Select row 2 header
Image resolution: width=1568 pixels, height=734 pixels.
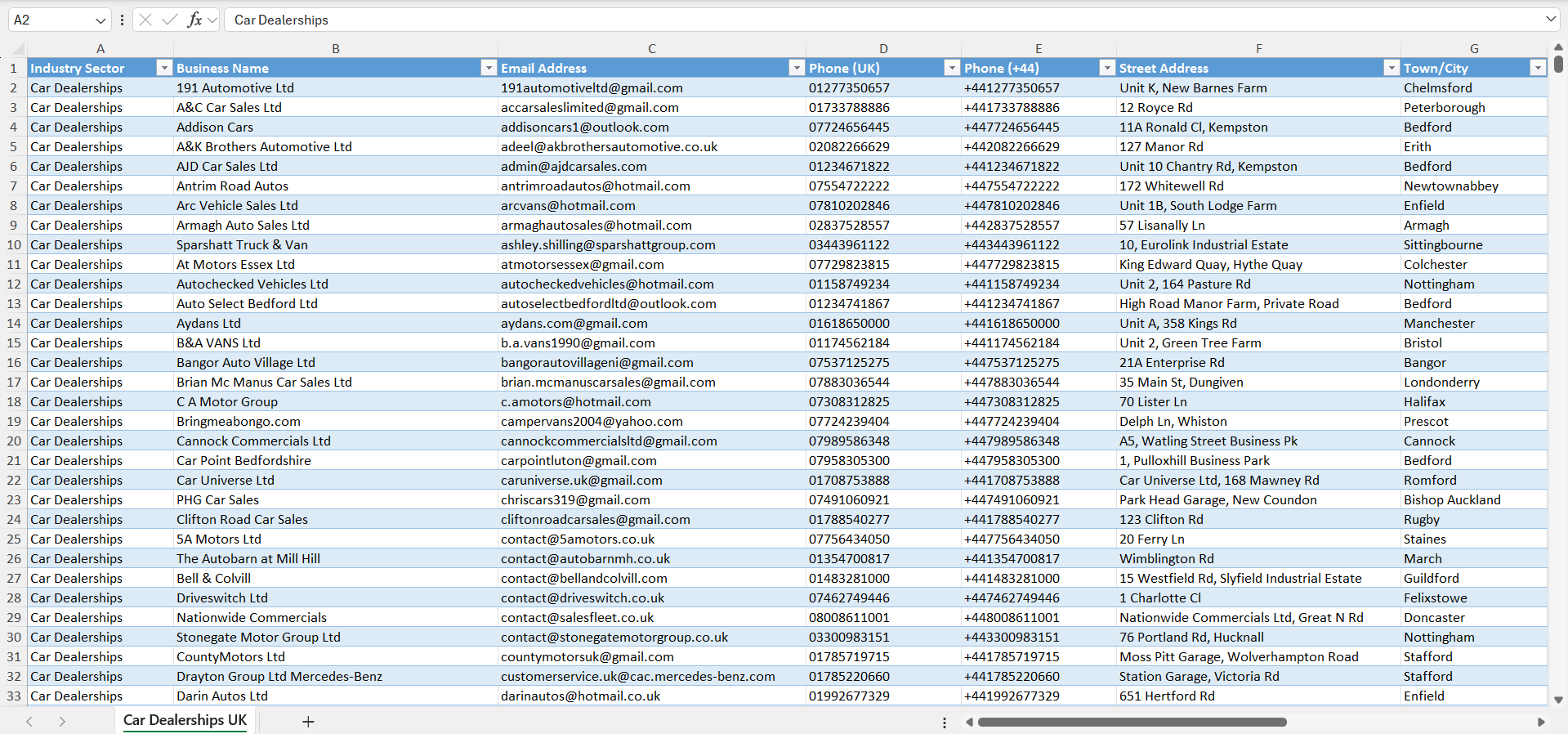tap(14, 87)
